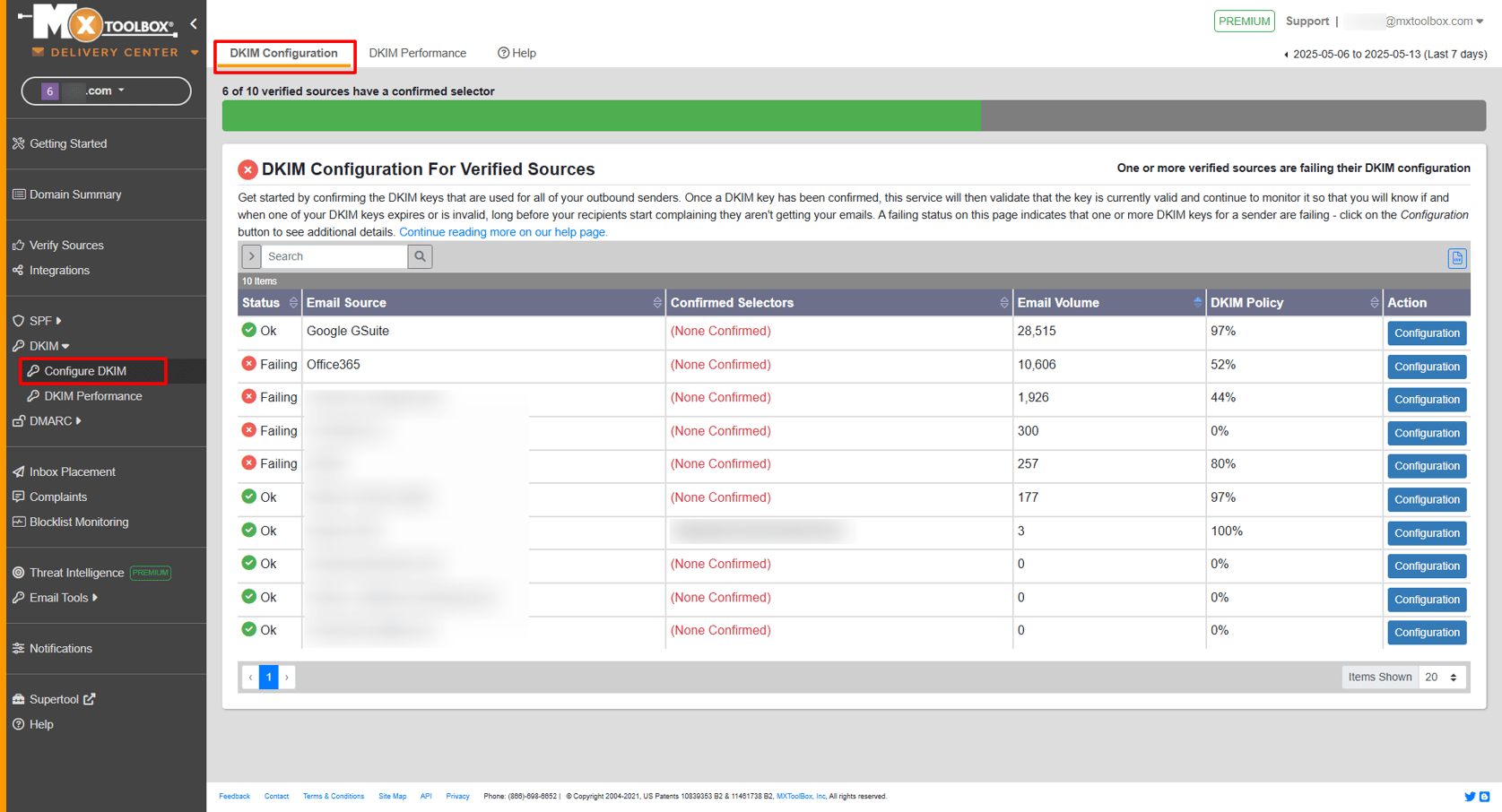
Task: Export the table with the spreadsheet icon
Action: point(1456,258)
